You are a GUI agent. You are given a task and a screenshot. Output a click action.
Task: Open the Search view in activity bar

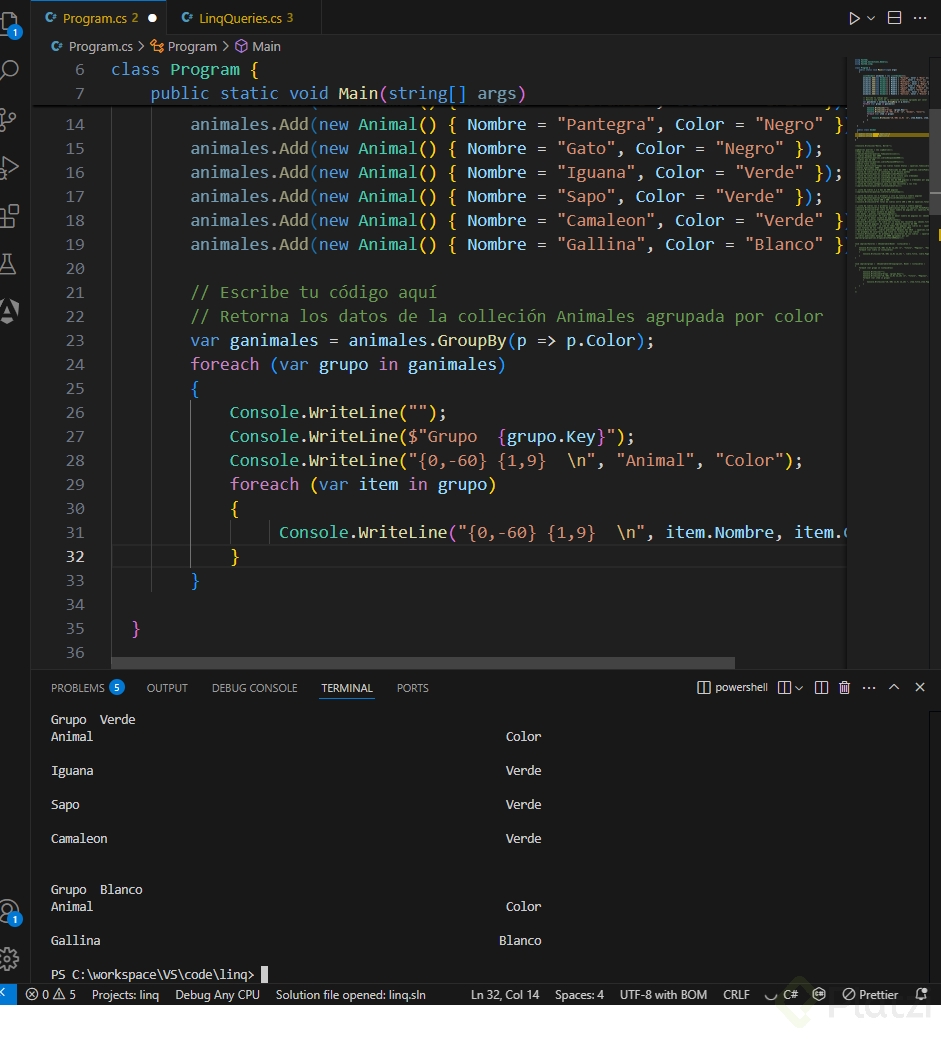(x=10, y=70)
